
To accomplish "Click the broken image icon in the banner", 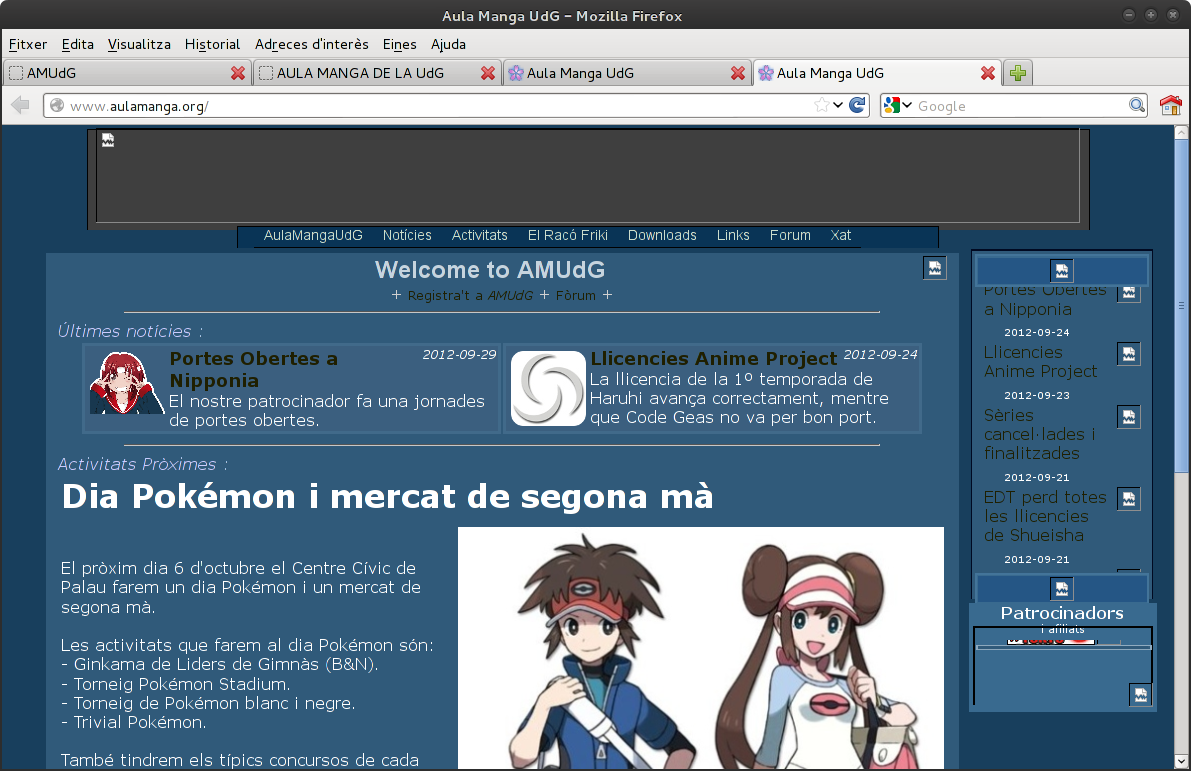I will (108, 141).
